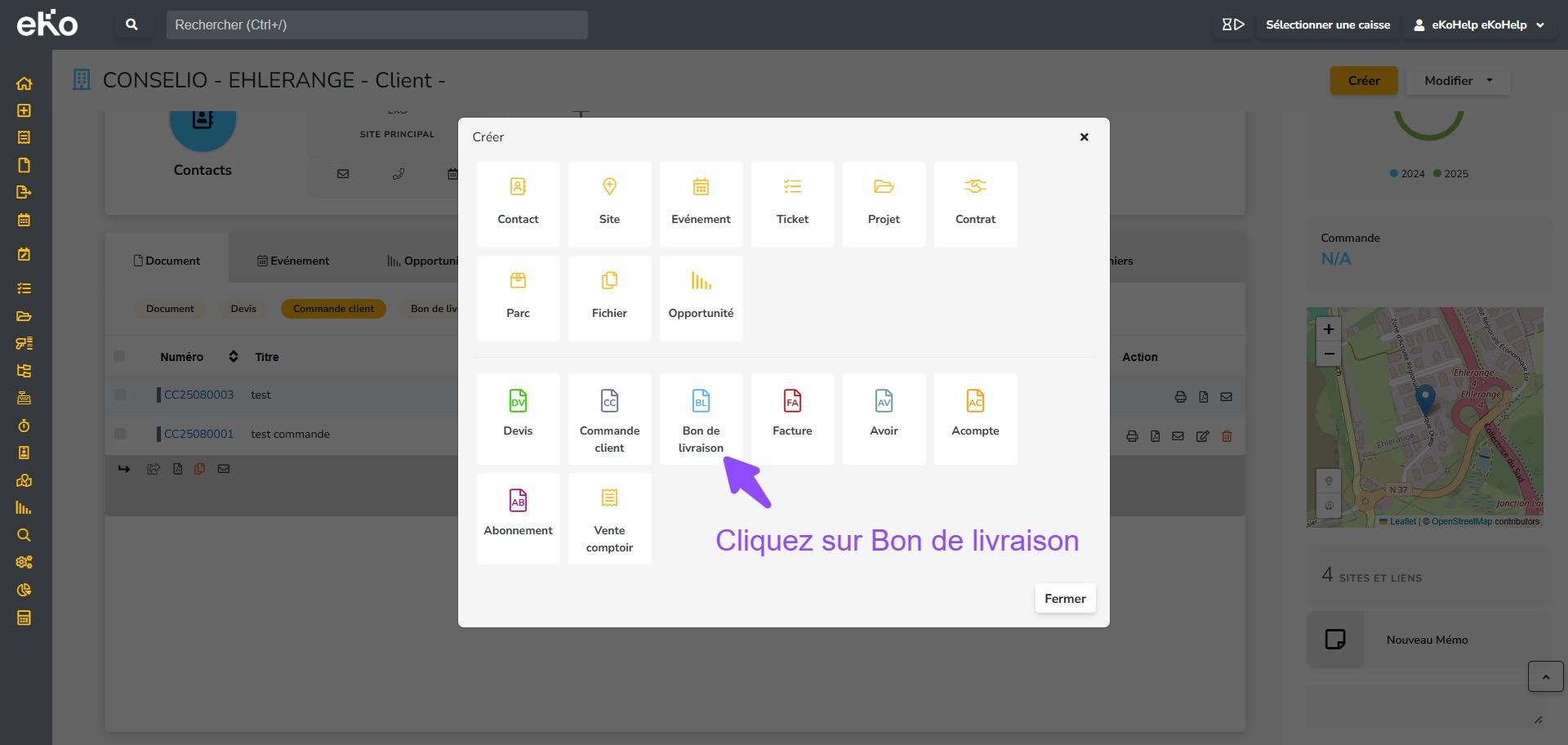The width and height of the screenshot is (1568, 745).
Task: Open the Opportunité creation tile
Action: tap(701, 297)
